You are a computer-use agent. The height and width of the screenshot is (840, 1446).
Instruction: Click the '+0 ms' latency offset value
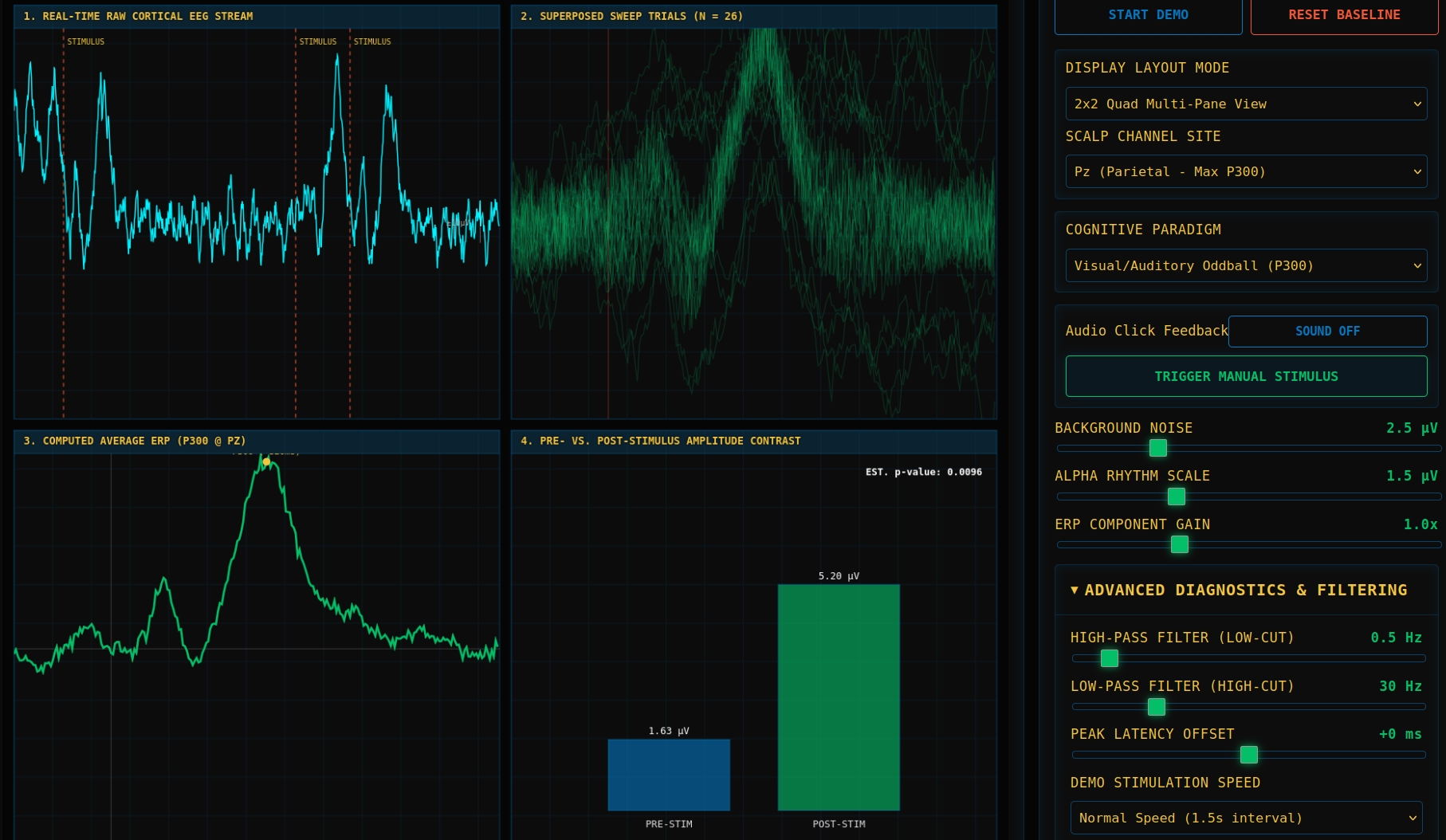point(1401,734)
